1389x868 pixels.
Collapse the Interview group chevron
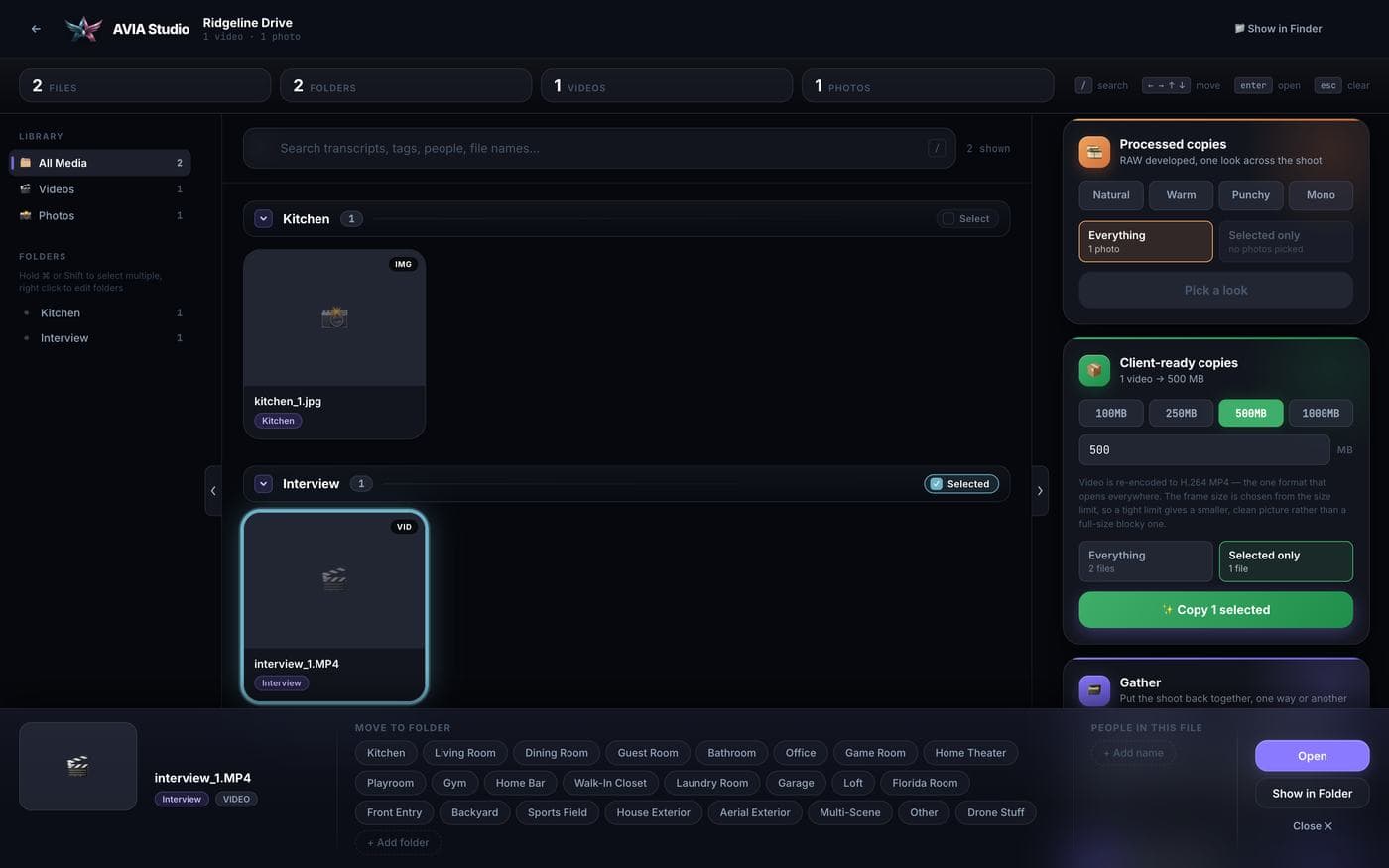click(x=263, y=484)
